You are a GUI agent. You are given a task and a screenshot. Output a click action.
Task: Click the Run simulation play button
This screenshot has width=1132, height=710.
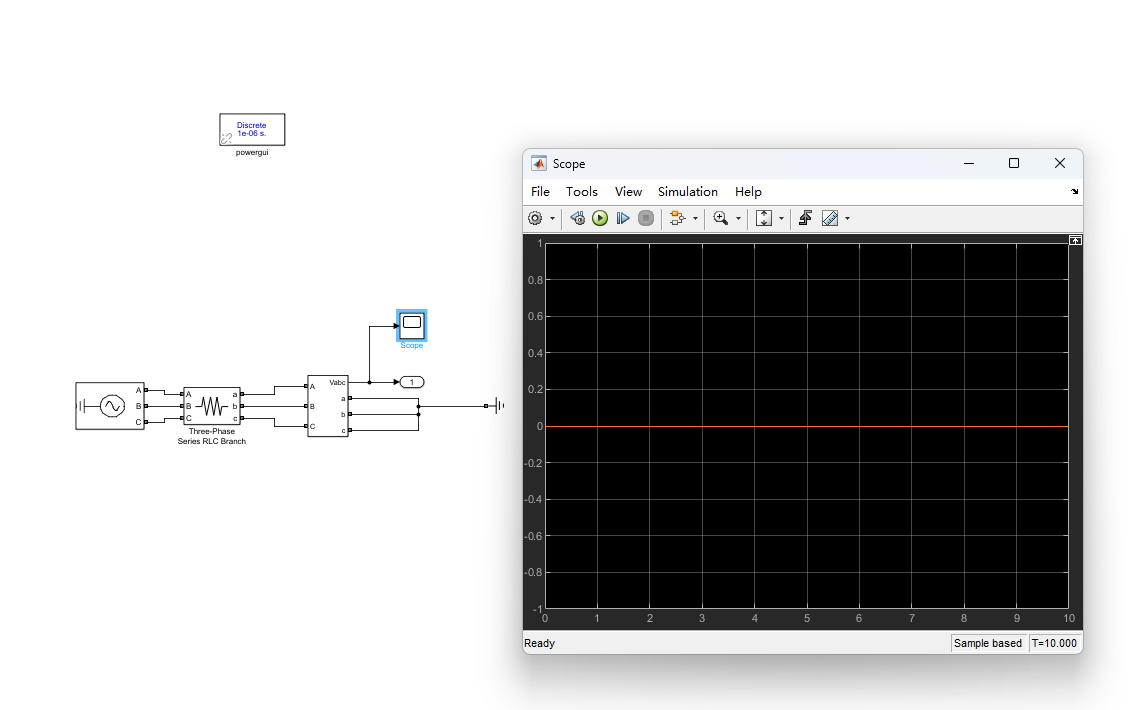coord(600,218)
